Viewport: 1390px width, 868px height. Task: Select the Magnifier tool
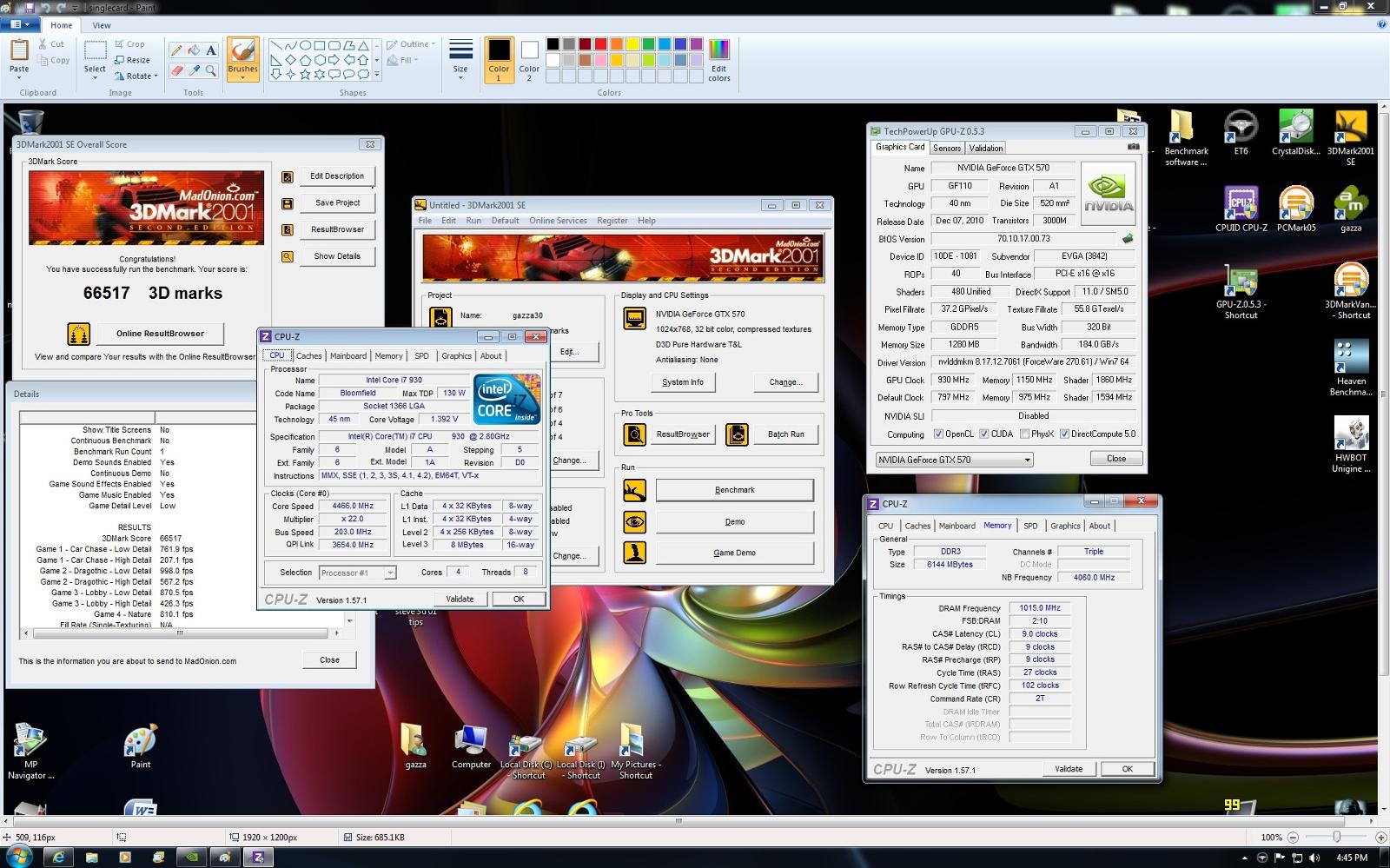pyautogui.click(x=210, y=70)
